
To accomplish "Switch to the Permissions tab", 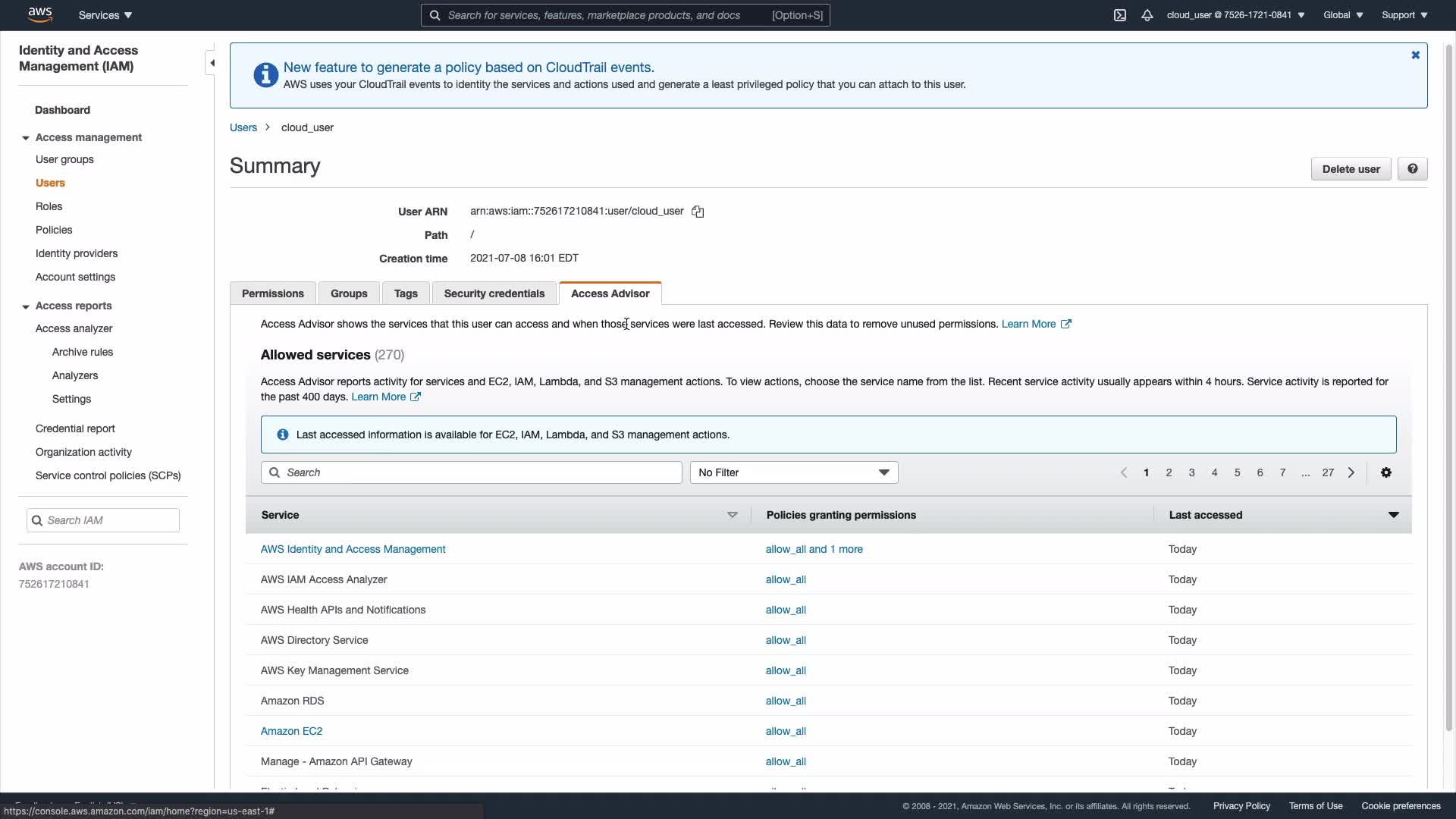I will (272, 293).
